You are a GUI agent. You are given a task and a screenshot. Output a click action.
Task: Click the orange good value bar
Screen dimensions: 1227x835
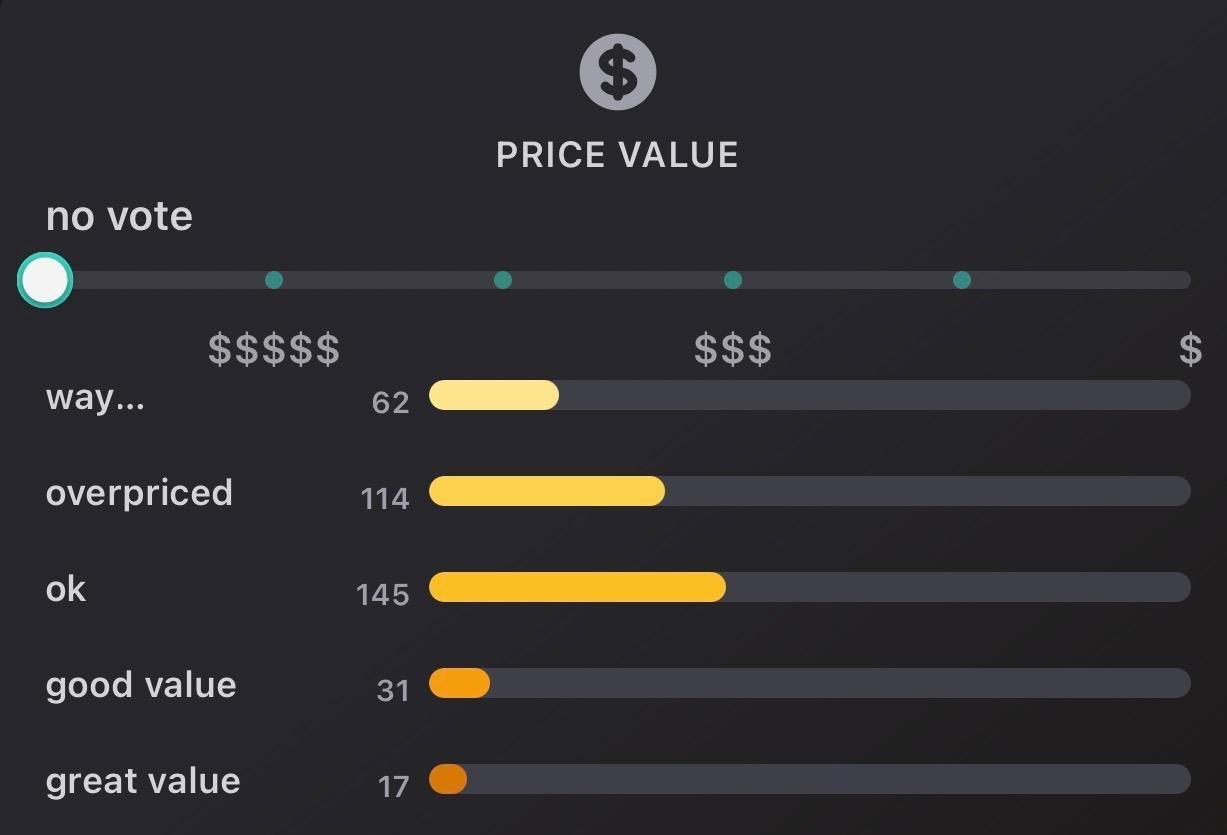click(459, 683)
